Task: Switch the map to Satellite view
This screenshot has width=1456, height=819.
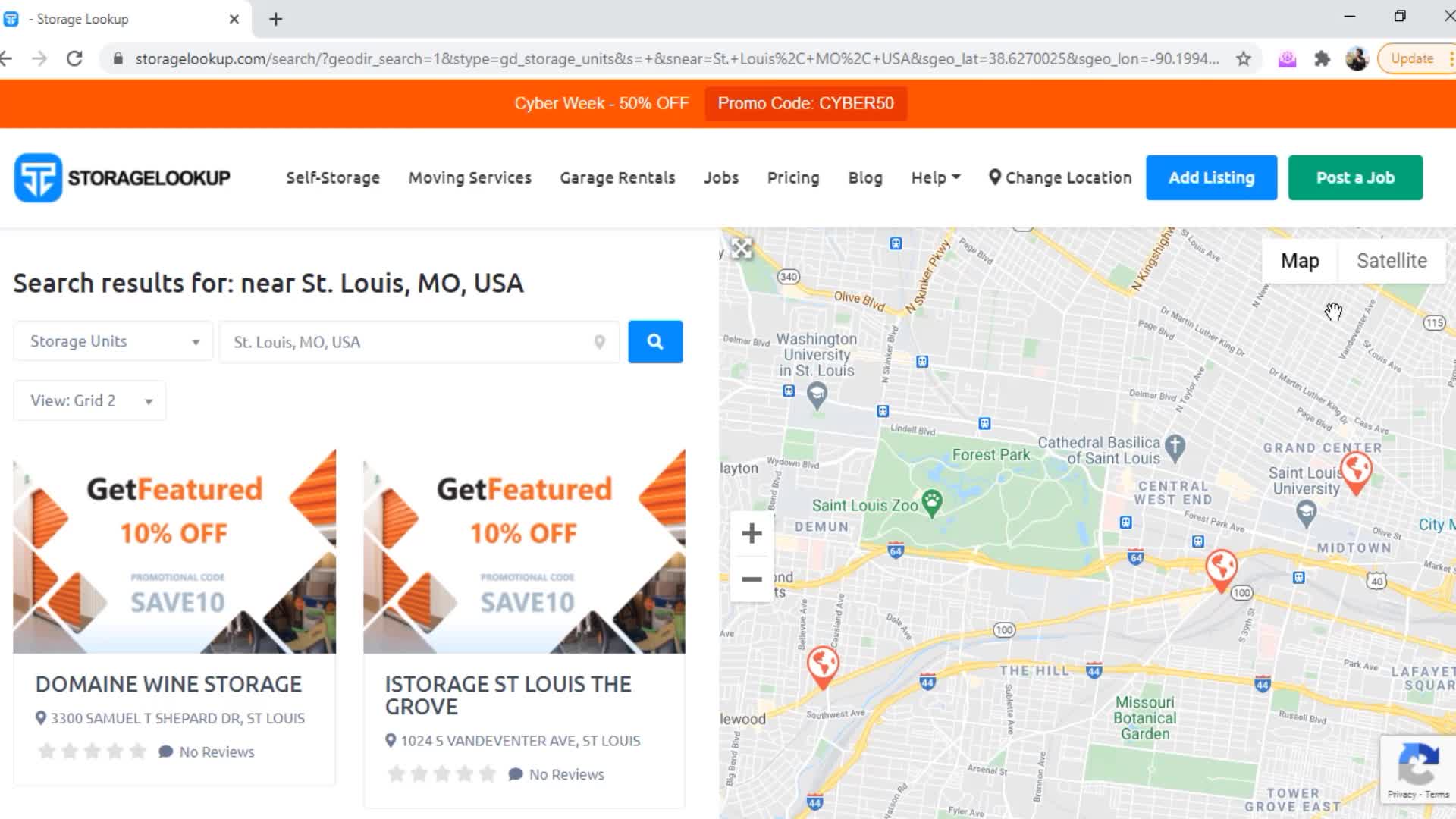Action: click(x=1392, y=260)
